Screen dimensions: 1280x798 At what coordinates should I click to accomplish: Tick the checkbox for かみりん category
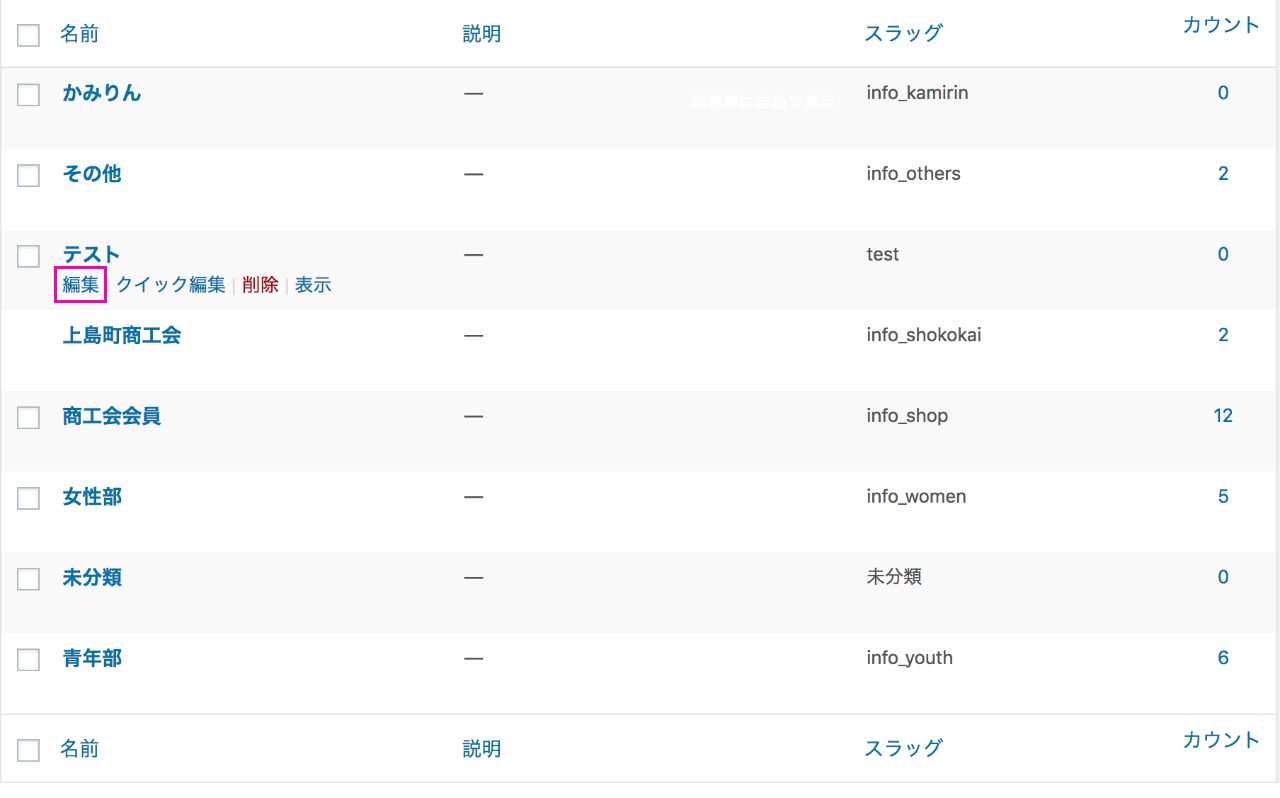tap(29, 95)
